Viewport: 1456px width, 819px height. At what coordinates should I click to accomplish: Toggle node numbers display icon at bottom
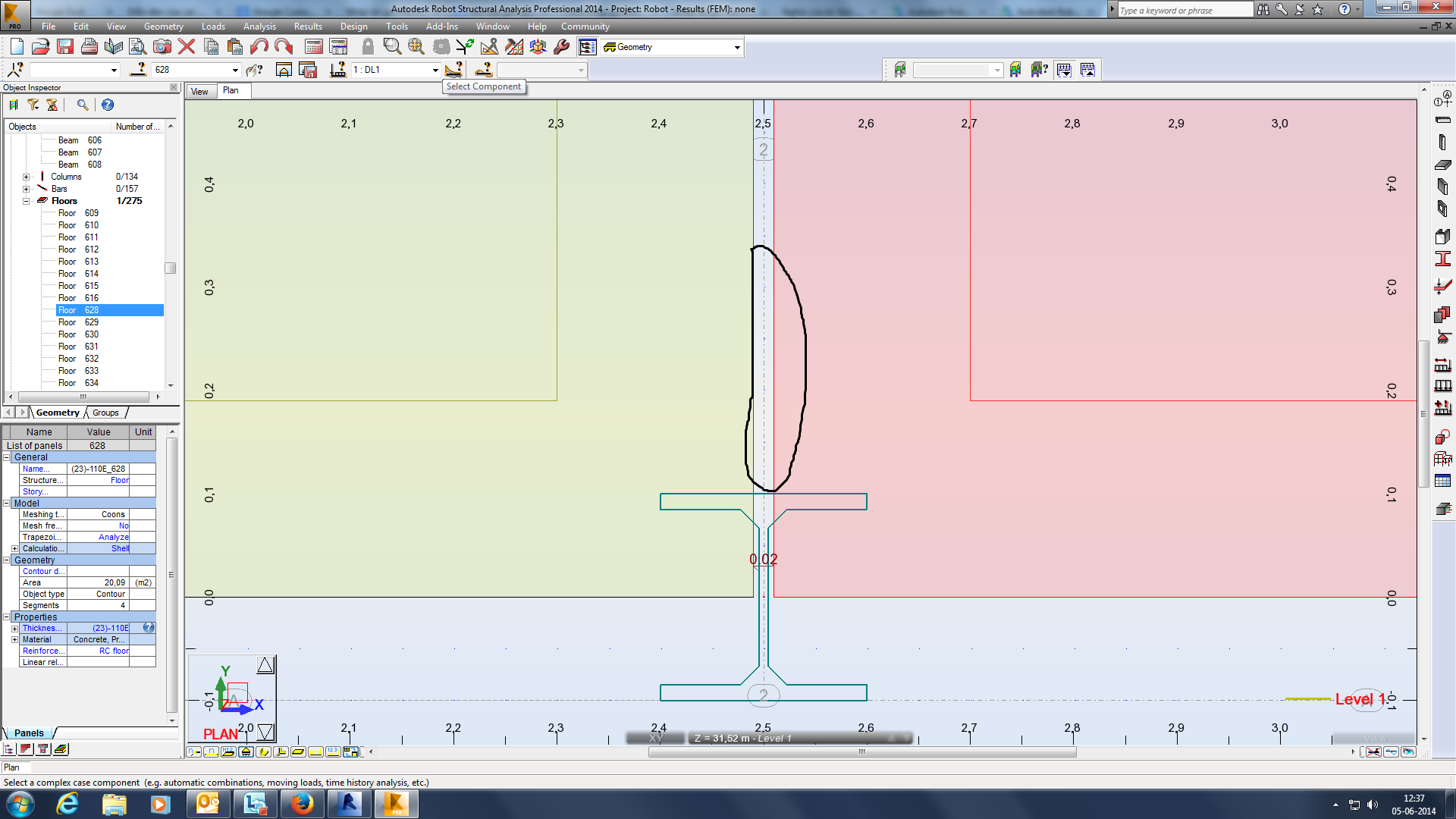(x=194, y=752)
